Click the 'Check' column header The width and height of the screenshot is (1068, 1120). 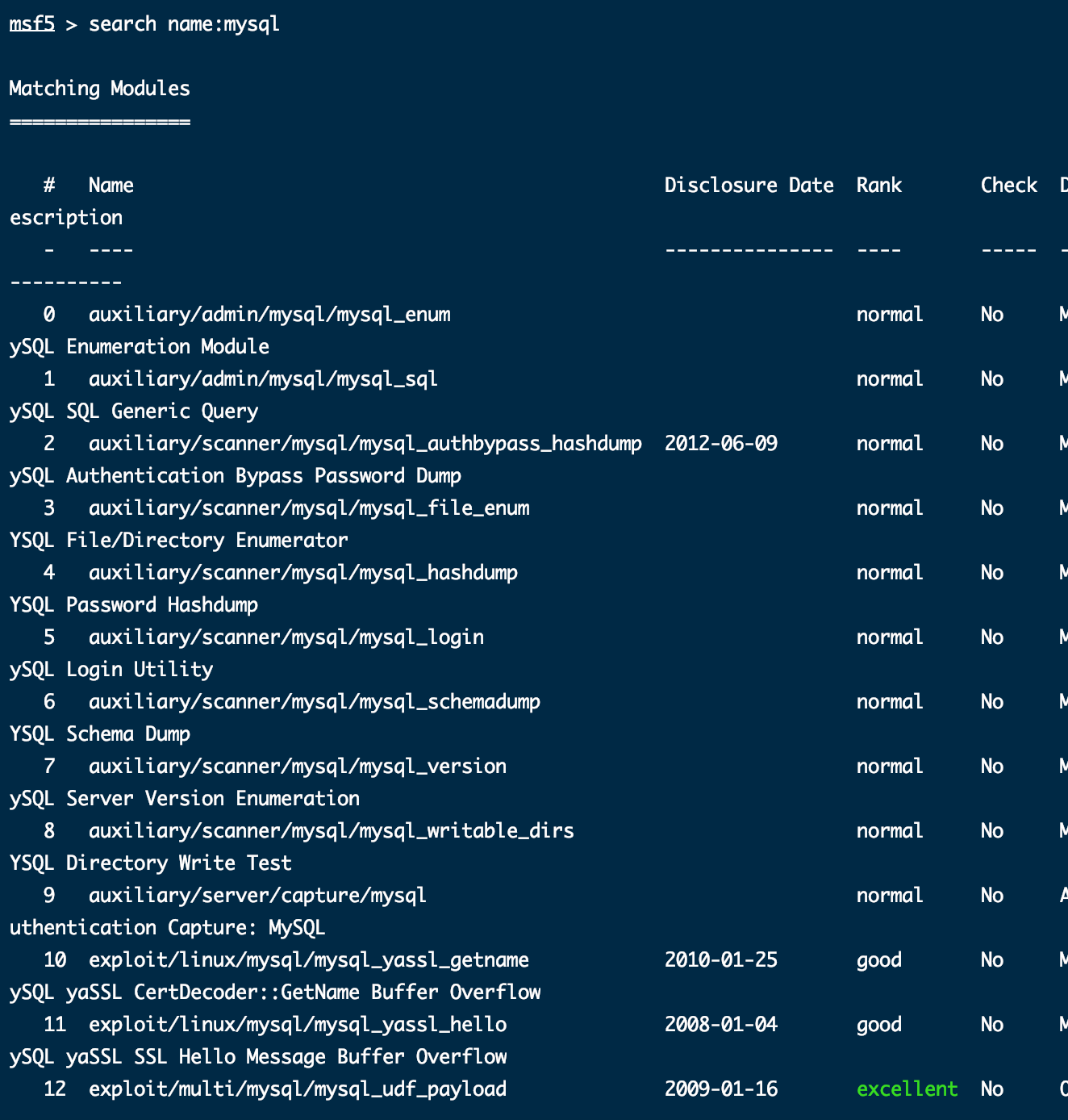pos(1009,186)
